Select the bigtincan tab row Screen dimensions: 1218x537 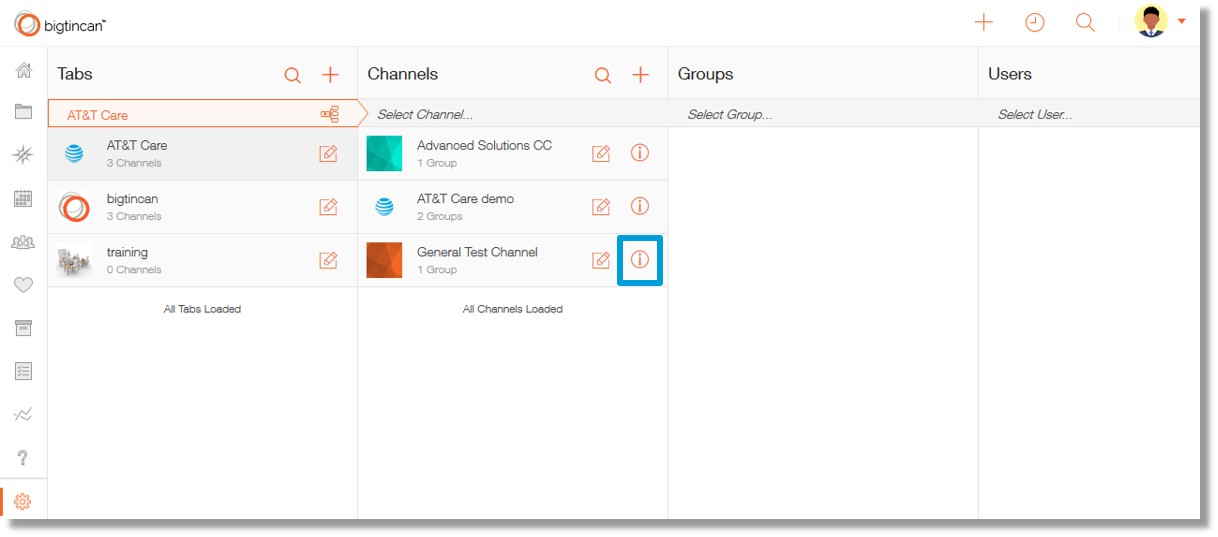(202, 207)
